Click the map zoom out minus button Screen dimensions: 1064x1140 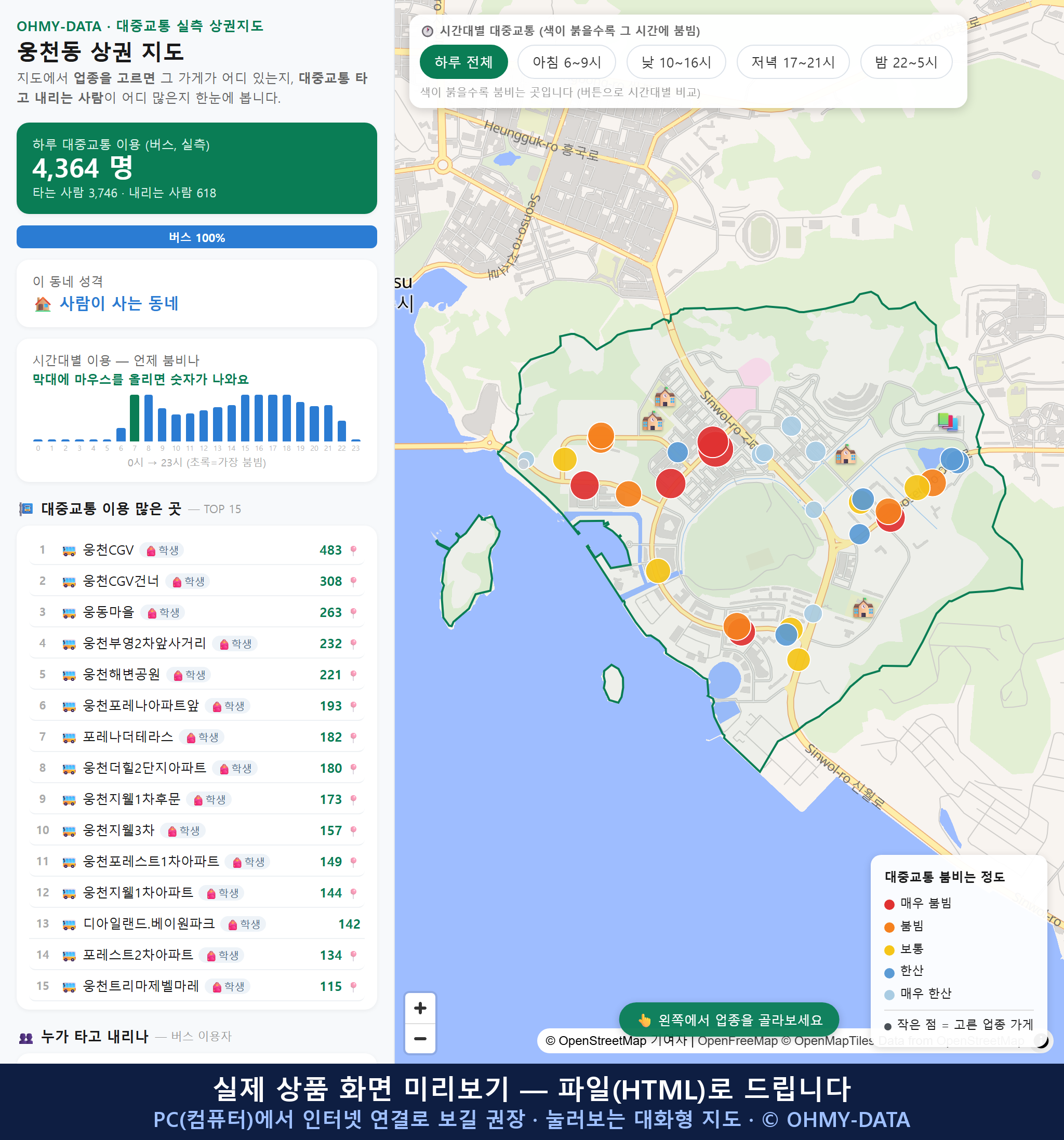click(420, 1039)
